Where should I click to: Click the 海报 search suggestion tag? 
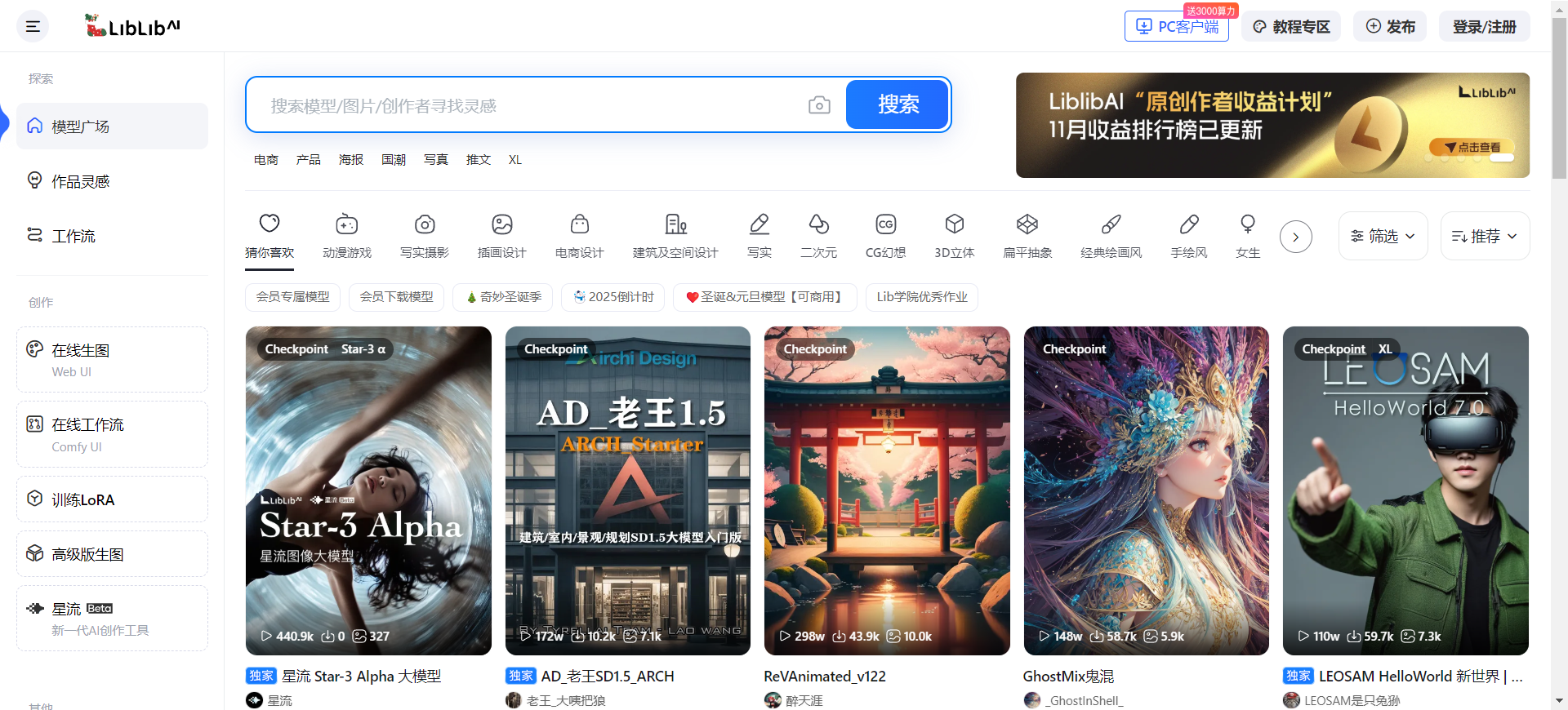(351, 160)
